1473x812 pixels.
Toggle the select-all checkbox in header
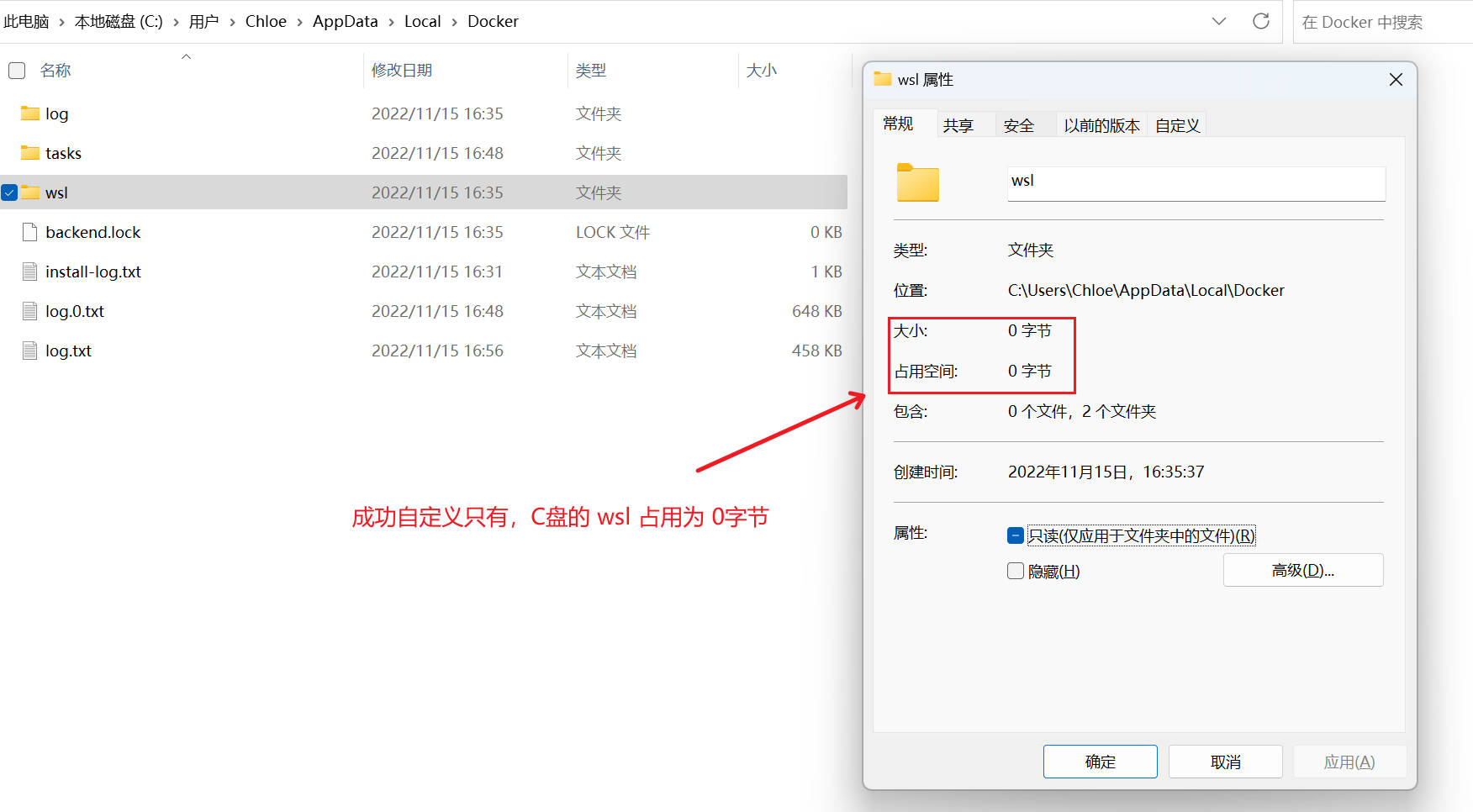[17, 71]
